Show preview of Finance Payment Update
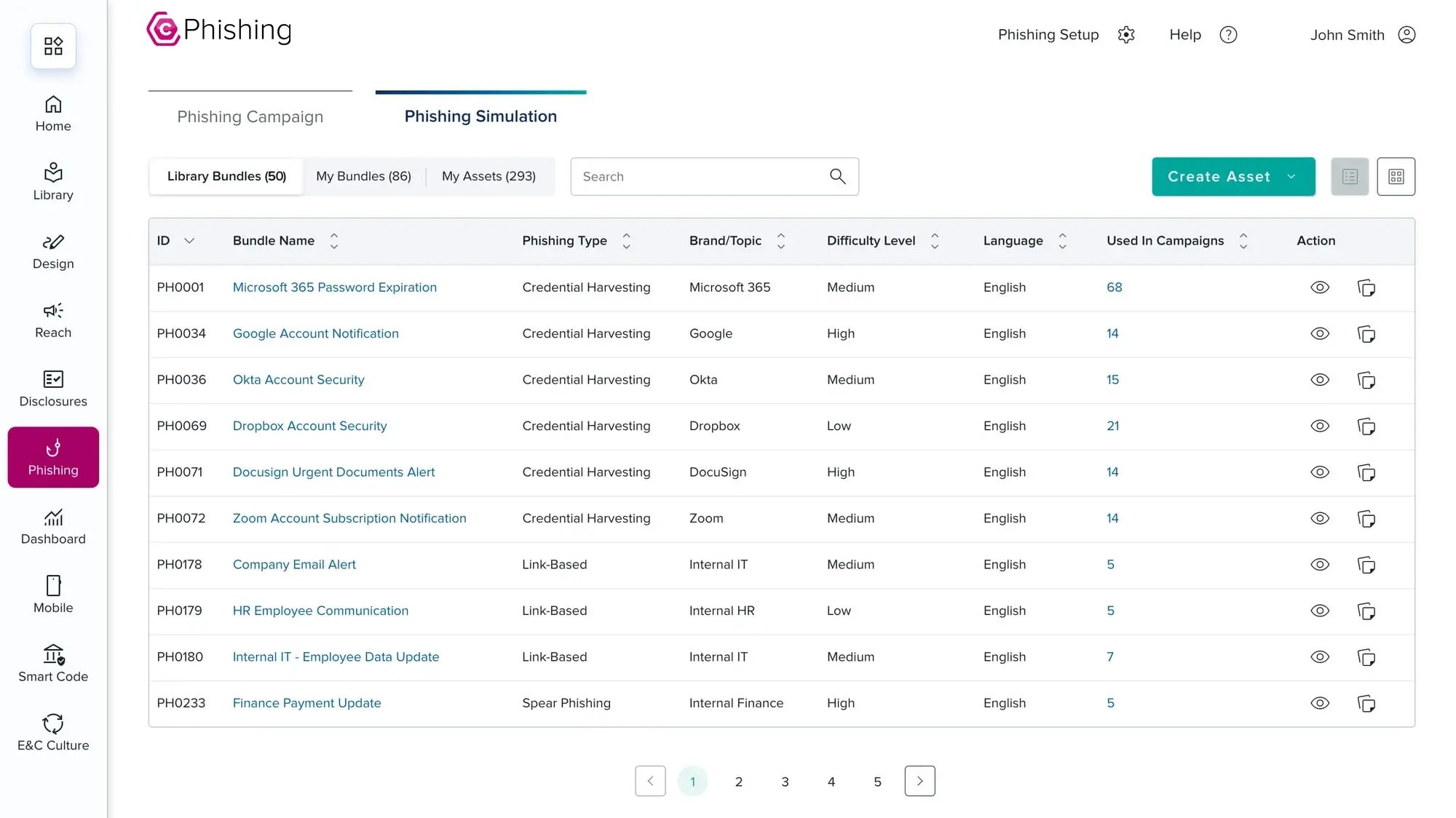 tap(1320, 703)
